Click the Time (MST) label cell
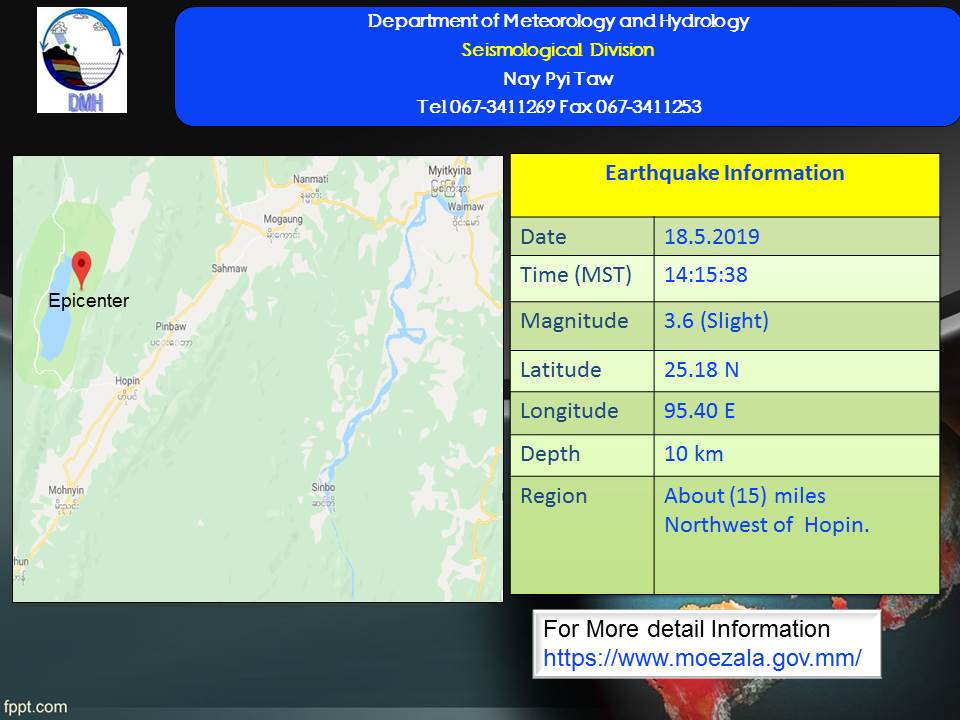 582,279
